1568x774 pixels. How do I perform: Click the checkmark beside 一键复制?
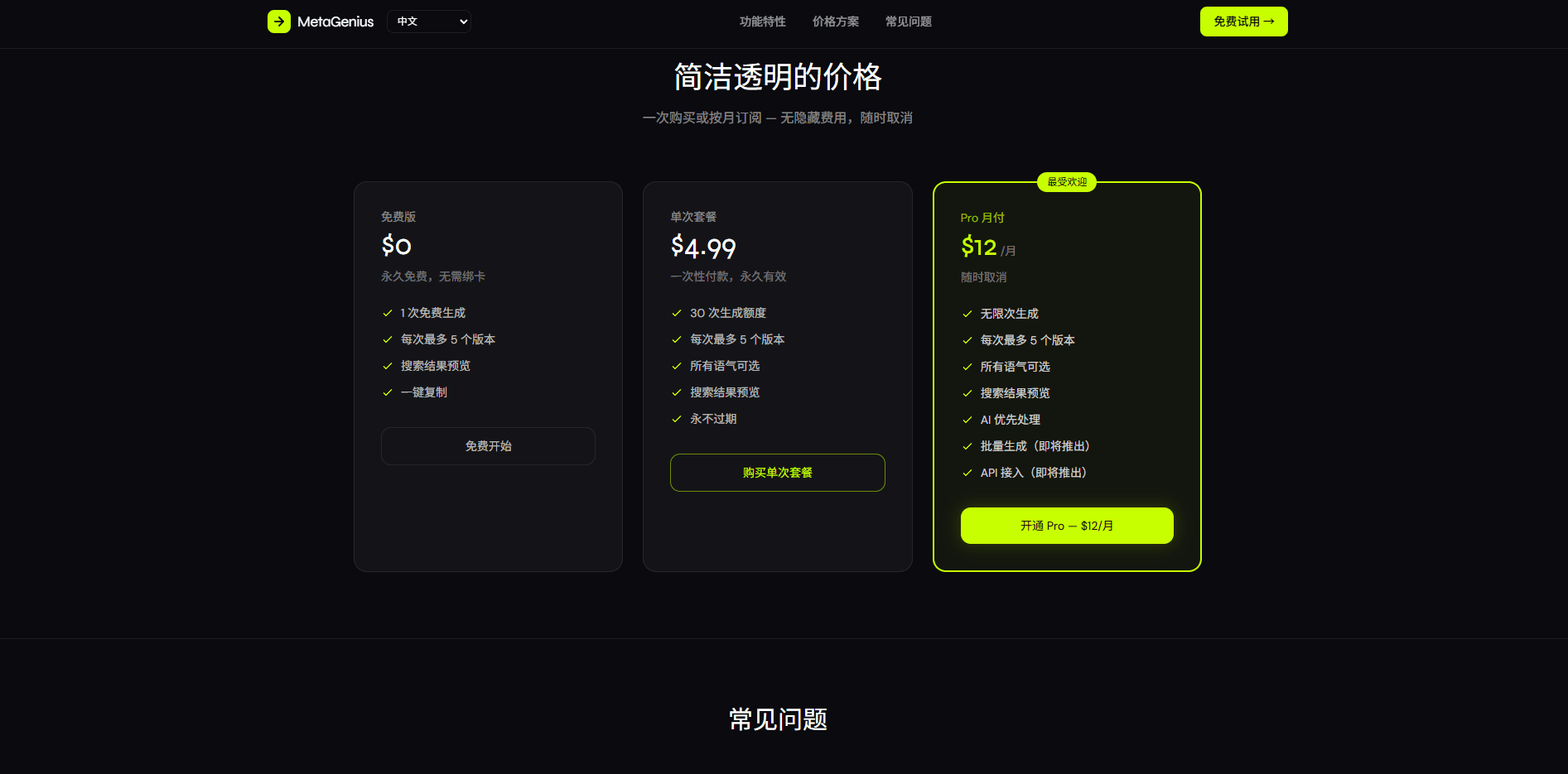pyautogui.click(x=387, y=392)
